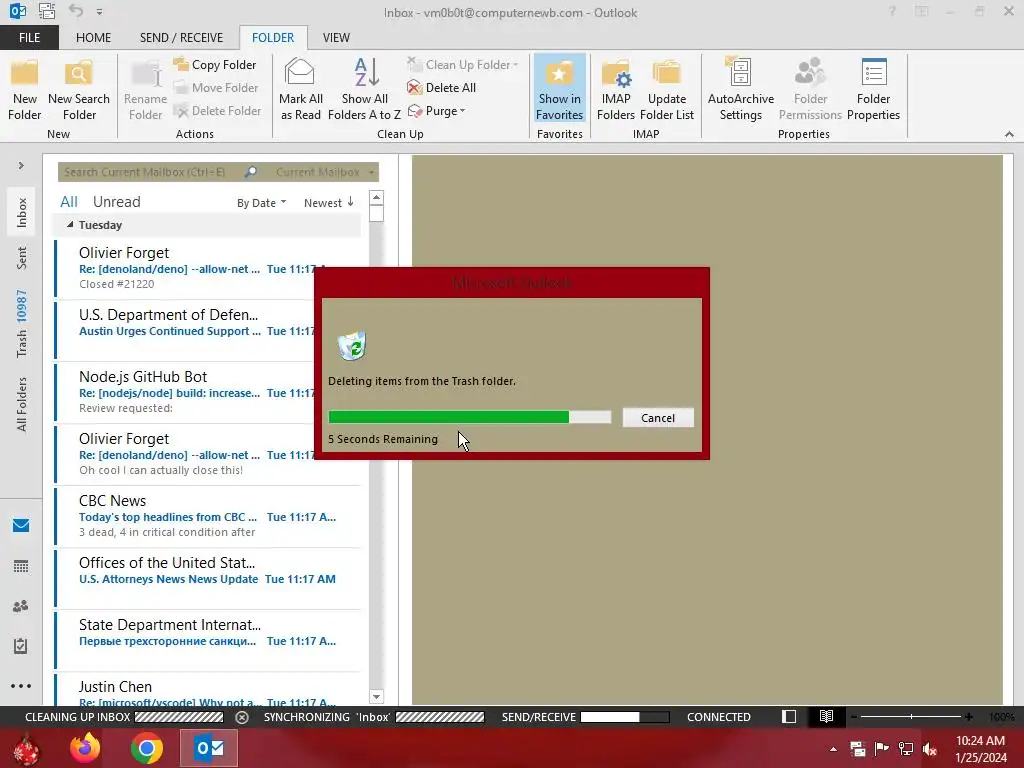Switch to the VIEW tab

(336, 37)
